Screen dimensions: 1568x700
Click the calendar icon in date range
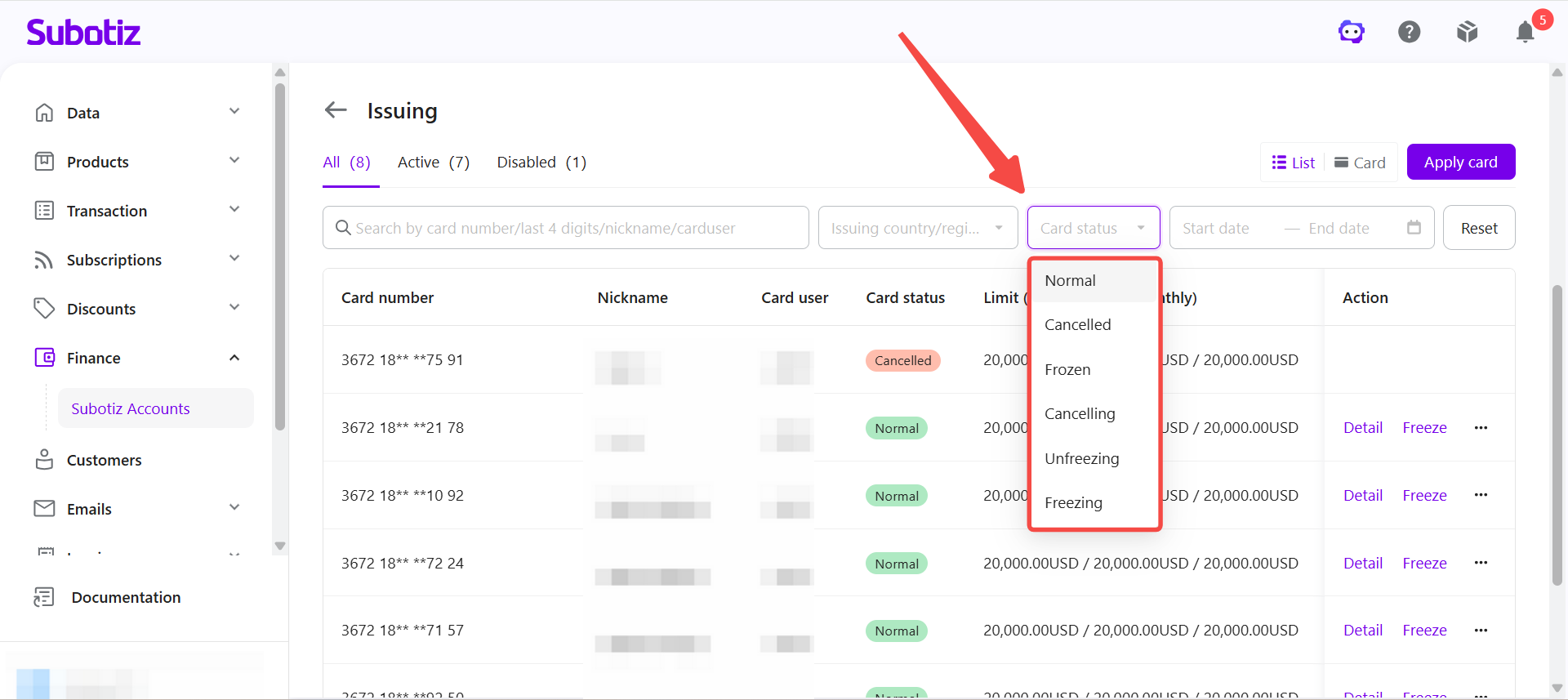pyautogui.click(x=1414, y=227)
